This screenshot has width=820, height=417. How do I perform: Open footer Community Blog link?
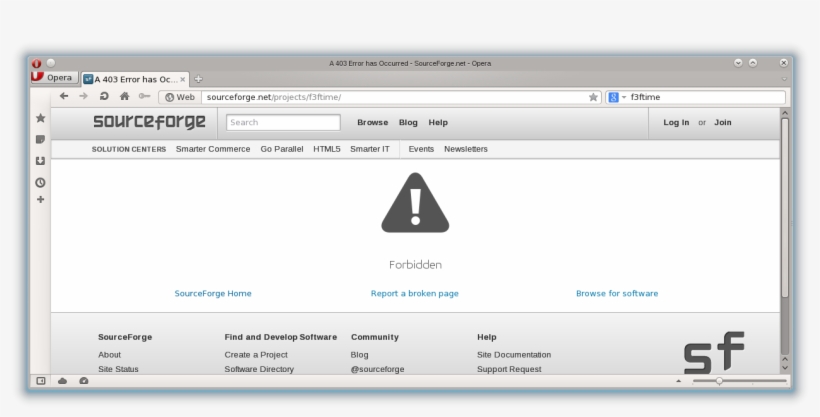(359, 355)
